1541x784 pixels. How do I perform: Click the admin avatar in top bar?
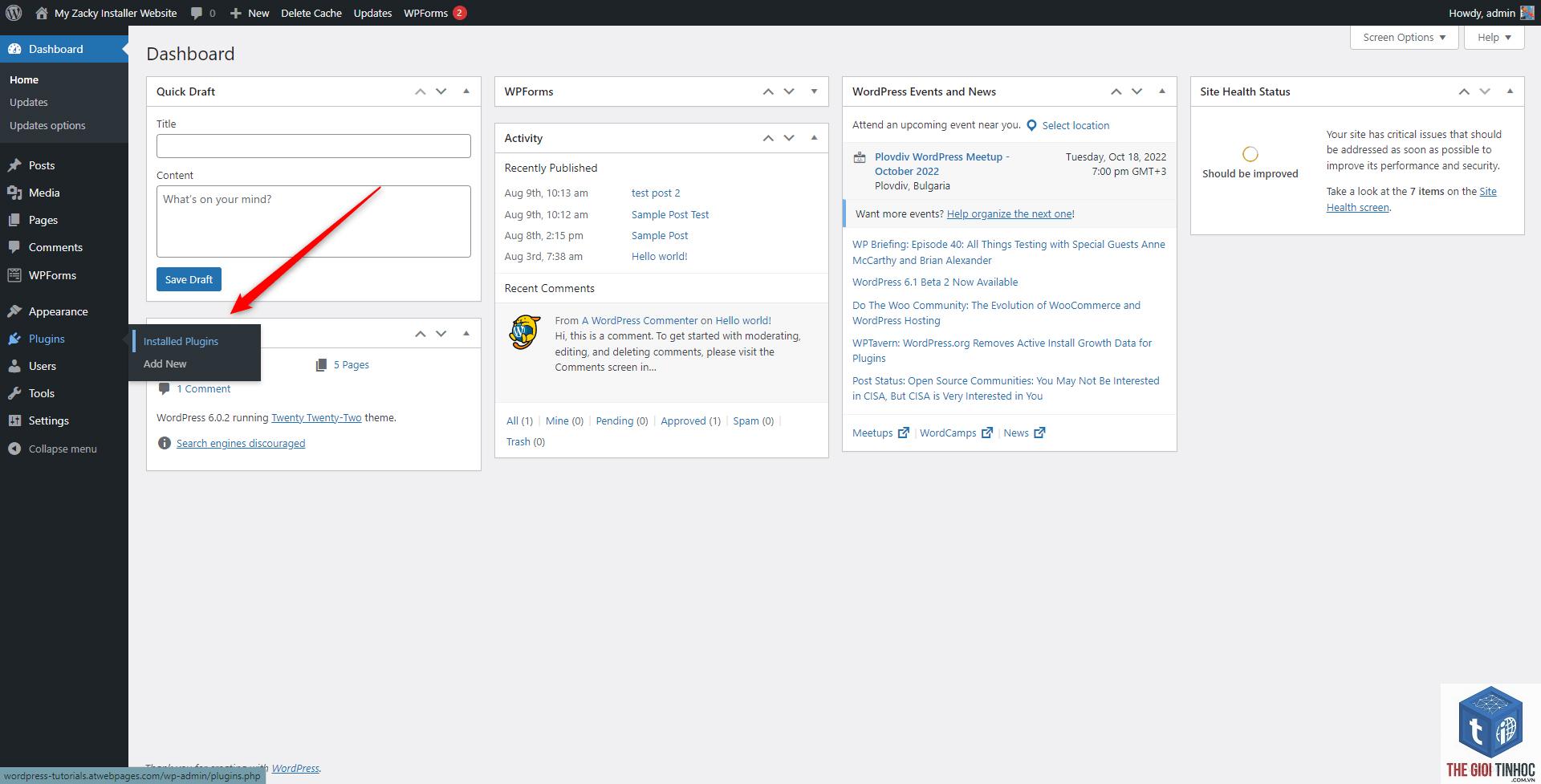[x=1527, y=13]
